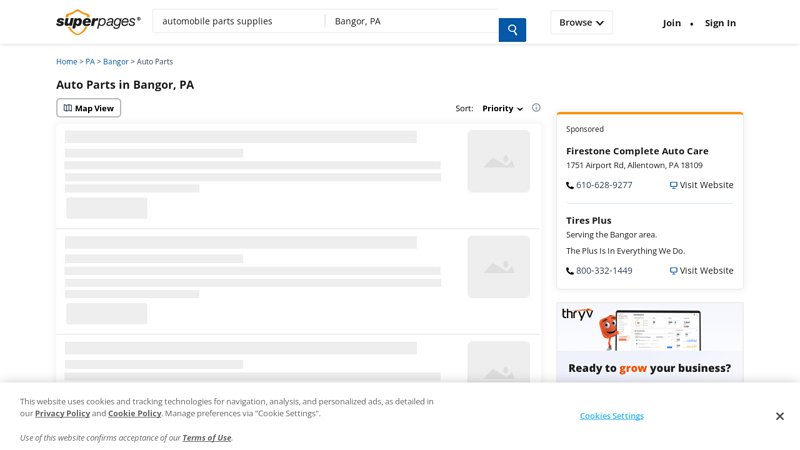
Task: Call Firestone at 610-628-9277
Action: (603, 185)
